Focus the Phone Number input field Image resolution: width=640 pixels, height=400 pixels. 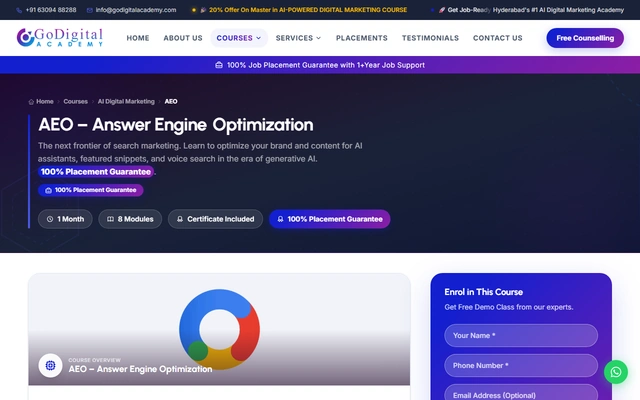pyautogui.click(x=521, y=366)
